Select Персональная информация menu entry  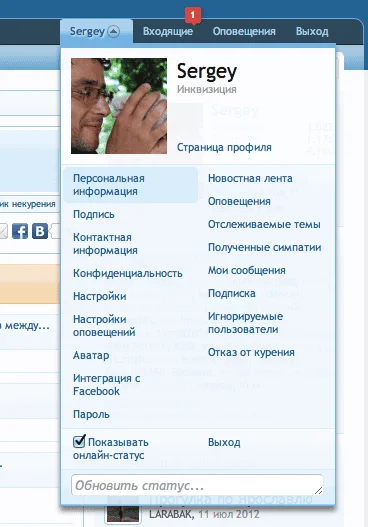point(130,185)
